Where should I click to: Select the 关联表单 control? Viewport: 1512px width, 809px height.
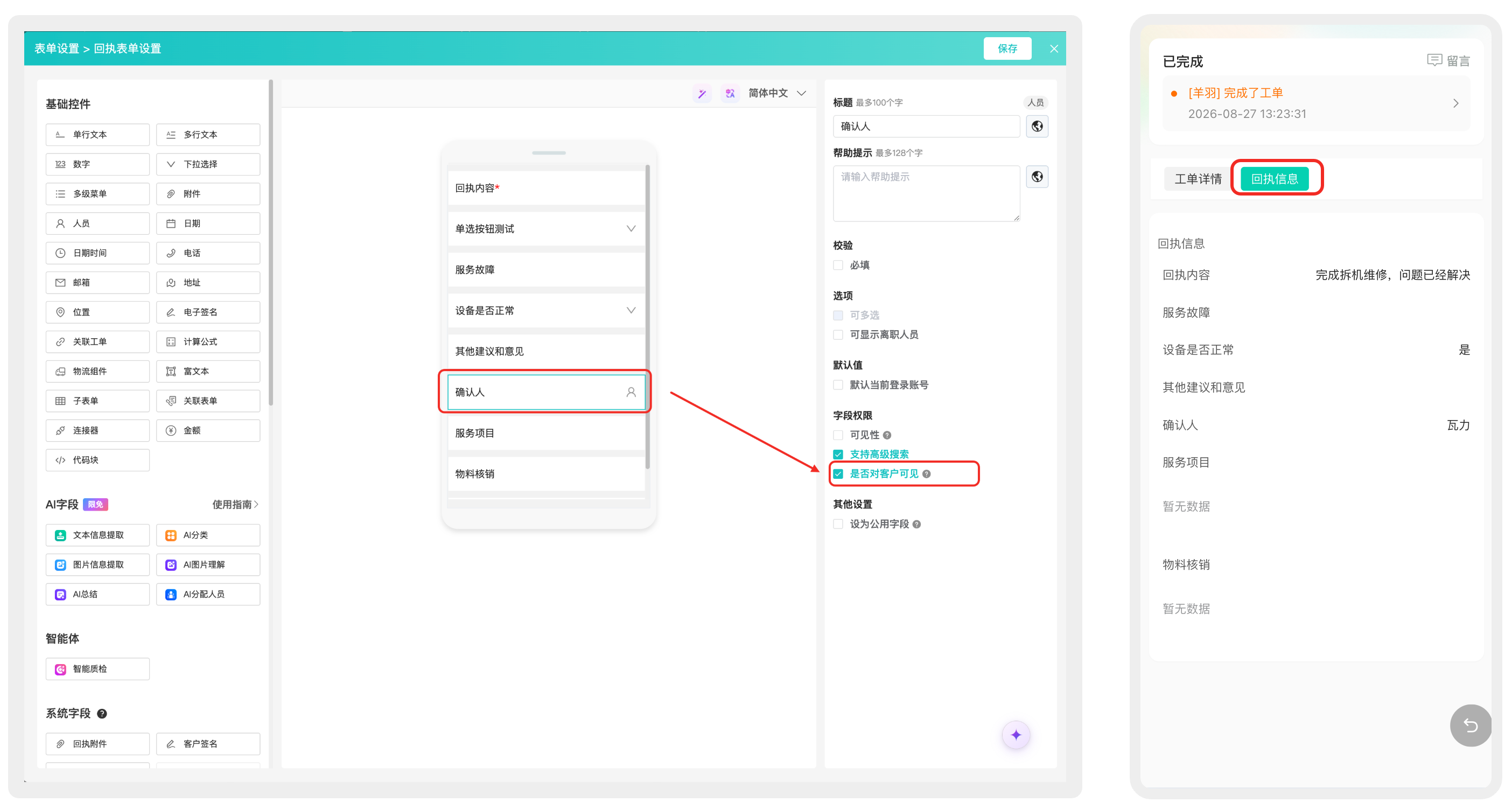point(208,401)
